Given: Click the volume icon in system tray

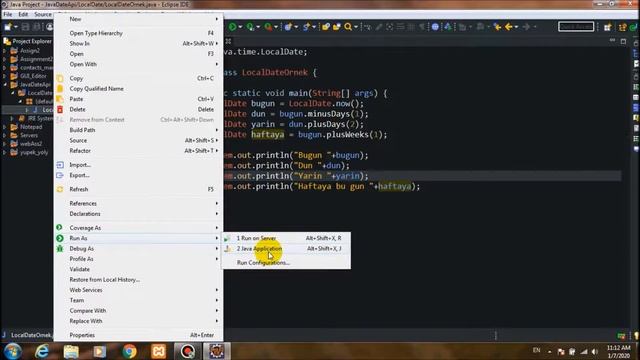Looking at the screenshot, I should click(x=594, y=351).
